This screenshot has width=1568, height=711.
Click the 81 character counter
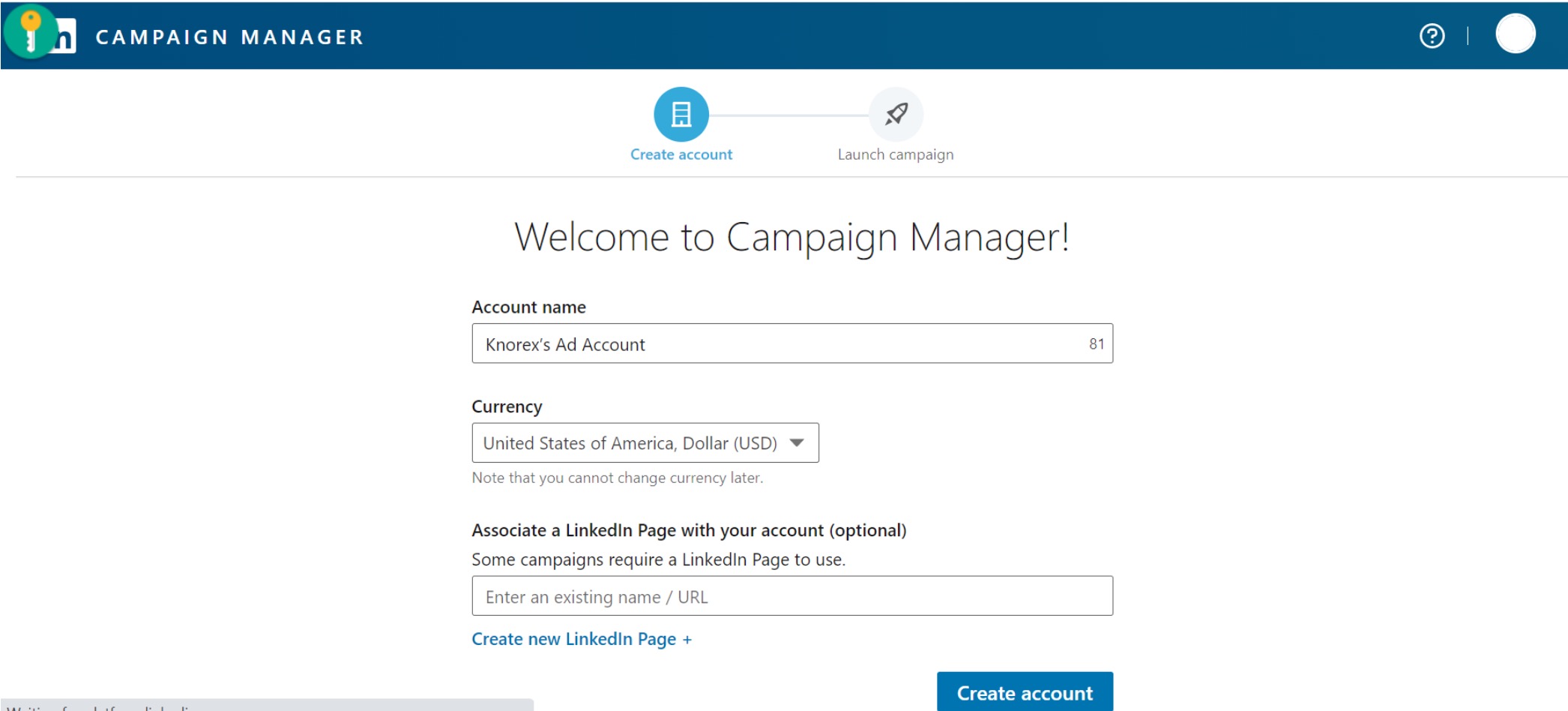(x=1096, y=344)
